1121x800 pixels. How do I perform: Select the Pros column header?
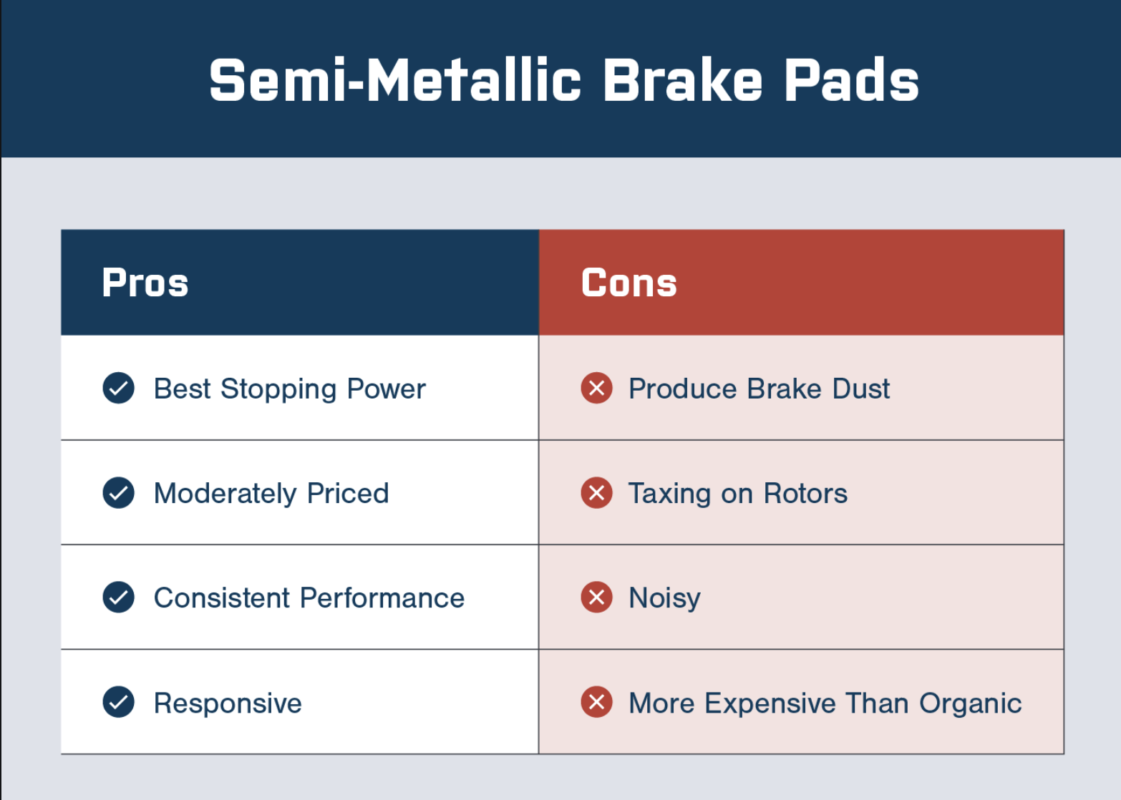300,282
